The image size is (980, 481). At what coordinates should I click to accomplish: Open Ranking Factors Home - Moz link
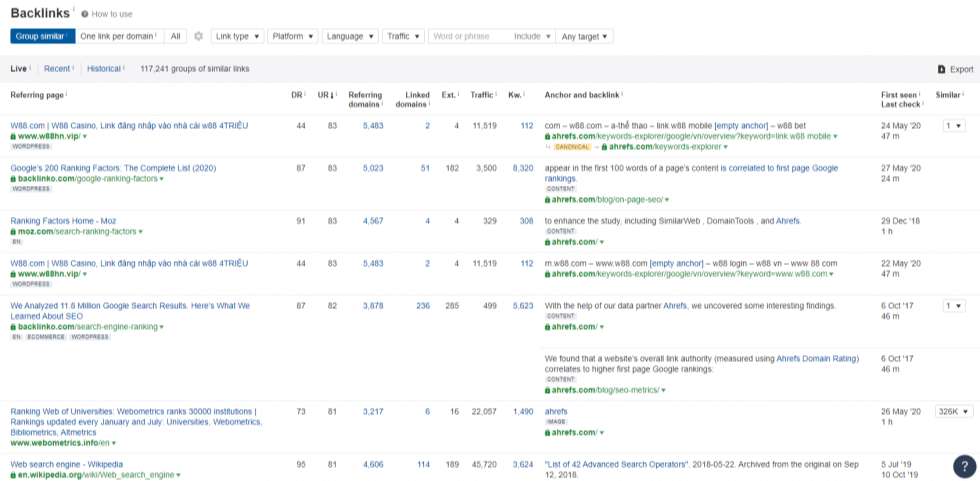[63, 221]
